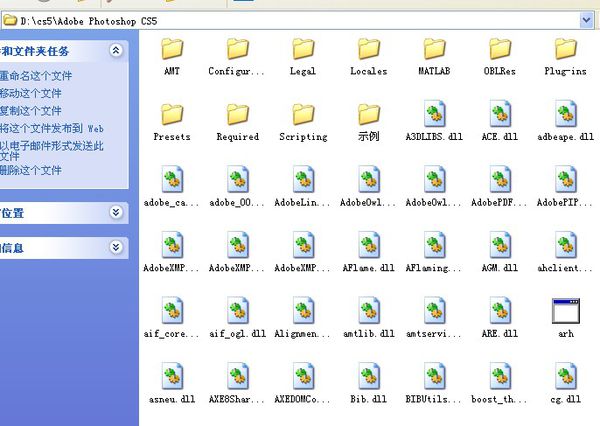This screenshot has height=426, width=600.
Task: Expand the 位置 panel chevron
Action: 116,212
